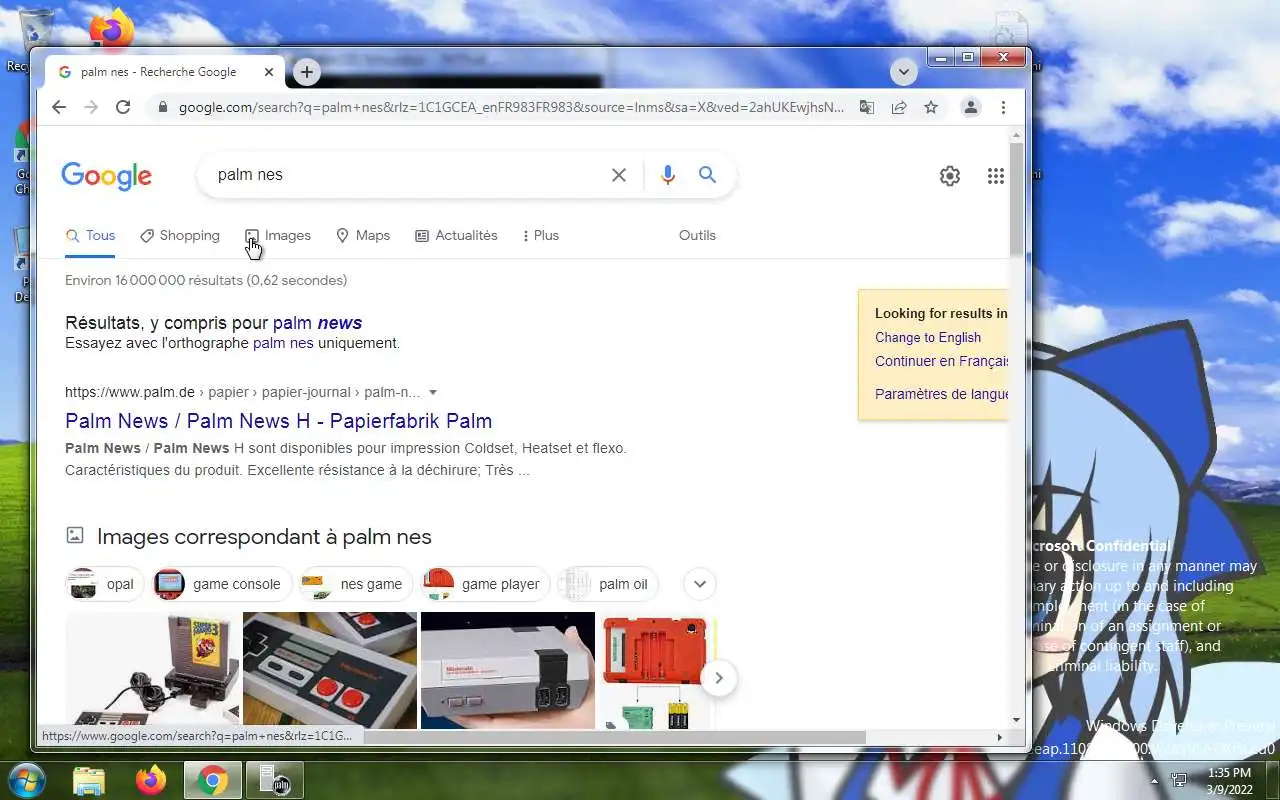Open the red battery pack image
The image size is (1280, 800).
[x=655, y=670]
